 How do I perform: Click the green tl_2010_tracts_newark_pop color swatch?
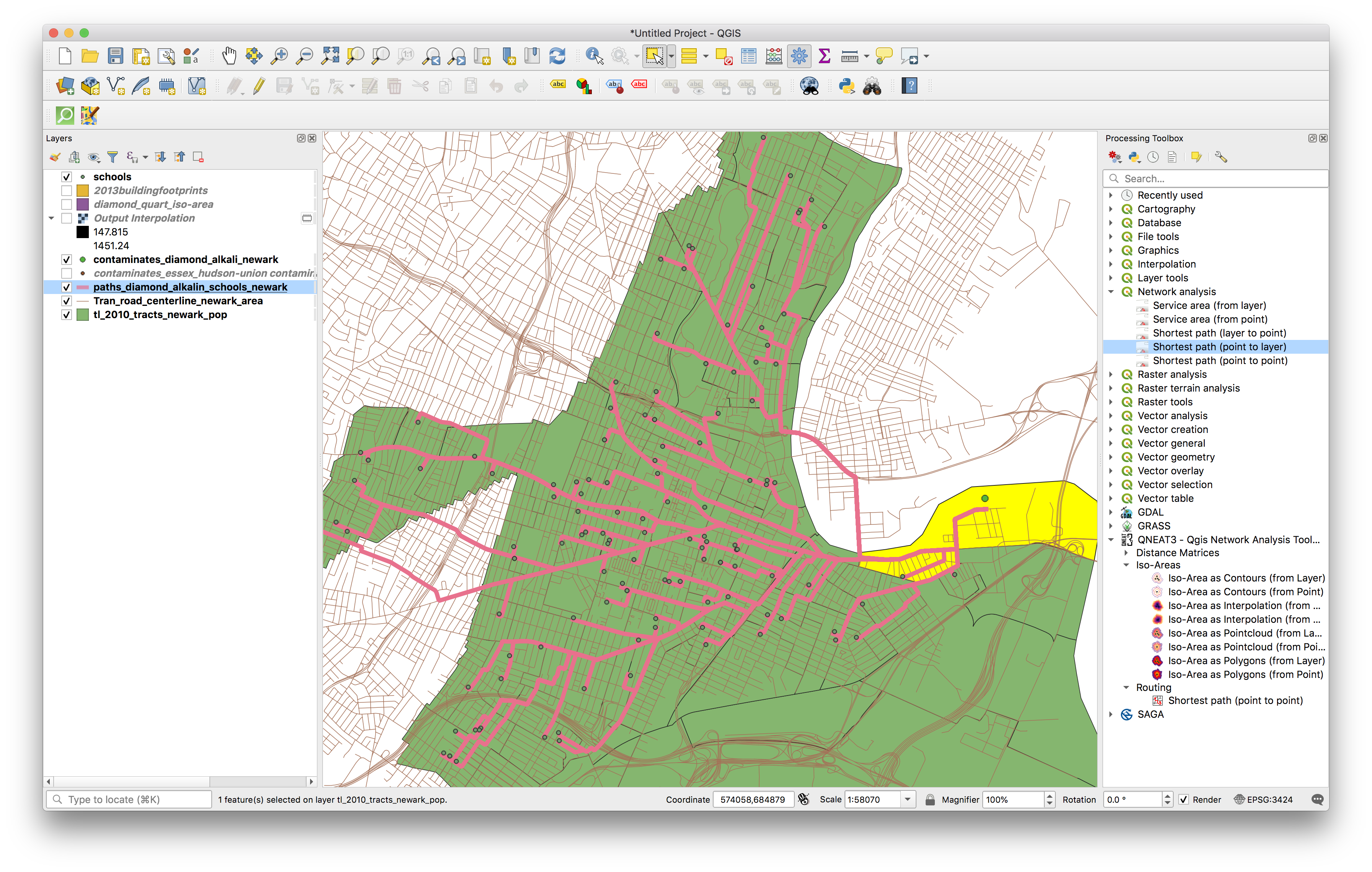83,315
